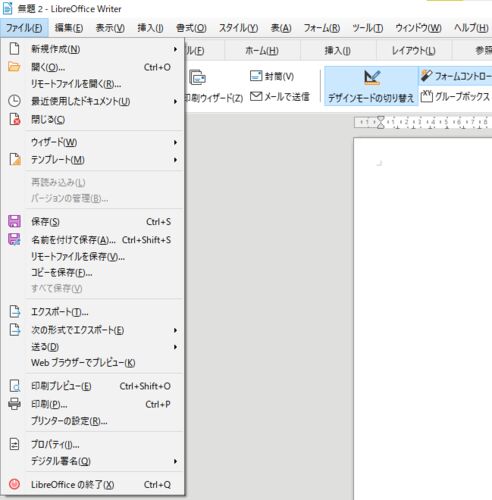Switch to the レイアウト(L) ribbon tab
The image size is (492, 500).
(x=413, y=50)
